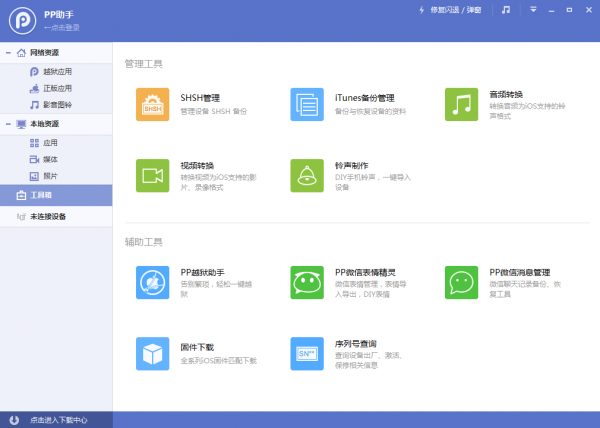Click the 点击登录 login link
The image size is (600, 428).
click(x=62, y=28)
